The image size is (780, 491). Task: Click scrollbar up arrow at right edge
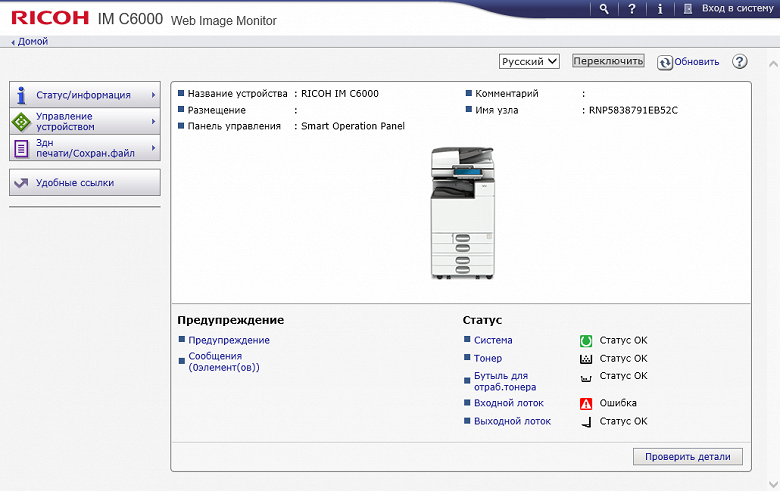(x=773, y=64)
